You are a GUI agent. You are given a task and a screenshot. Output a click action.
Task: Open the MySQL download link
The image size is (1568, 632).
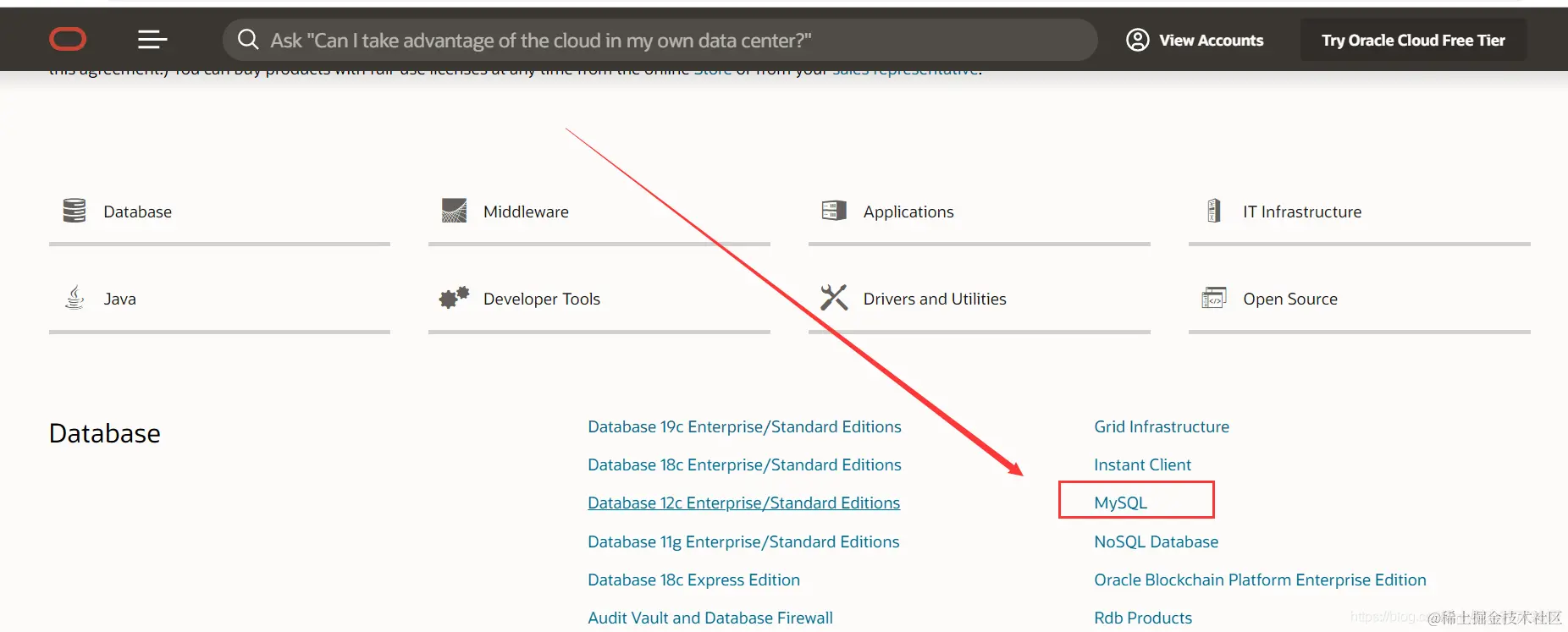1121,503
